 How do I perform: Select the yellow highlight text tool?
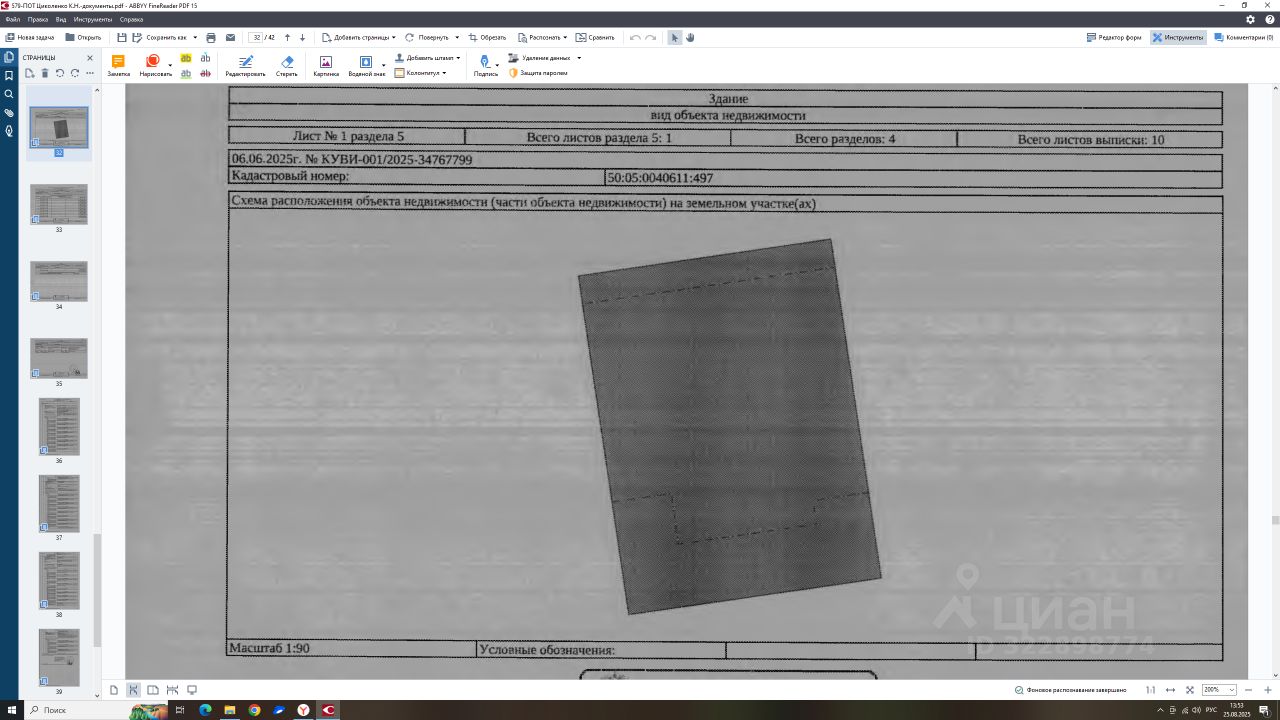pos(186,59)
